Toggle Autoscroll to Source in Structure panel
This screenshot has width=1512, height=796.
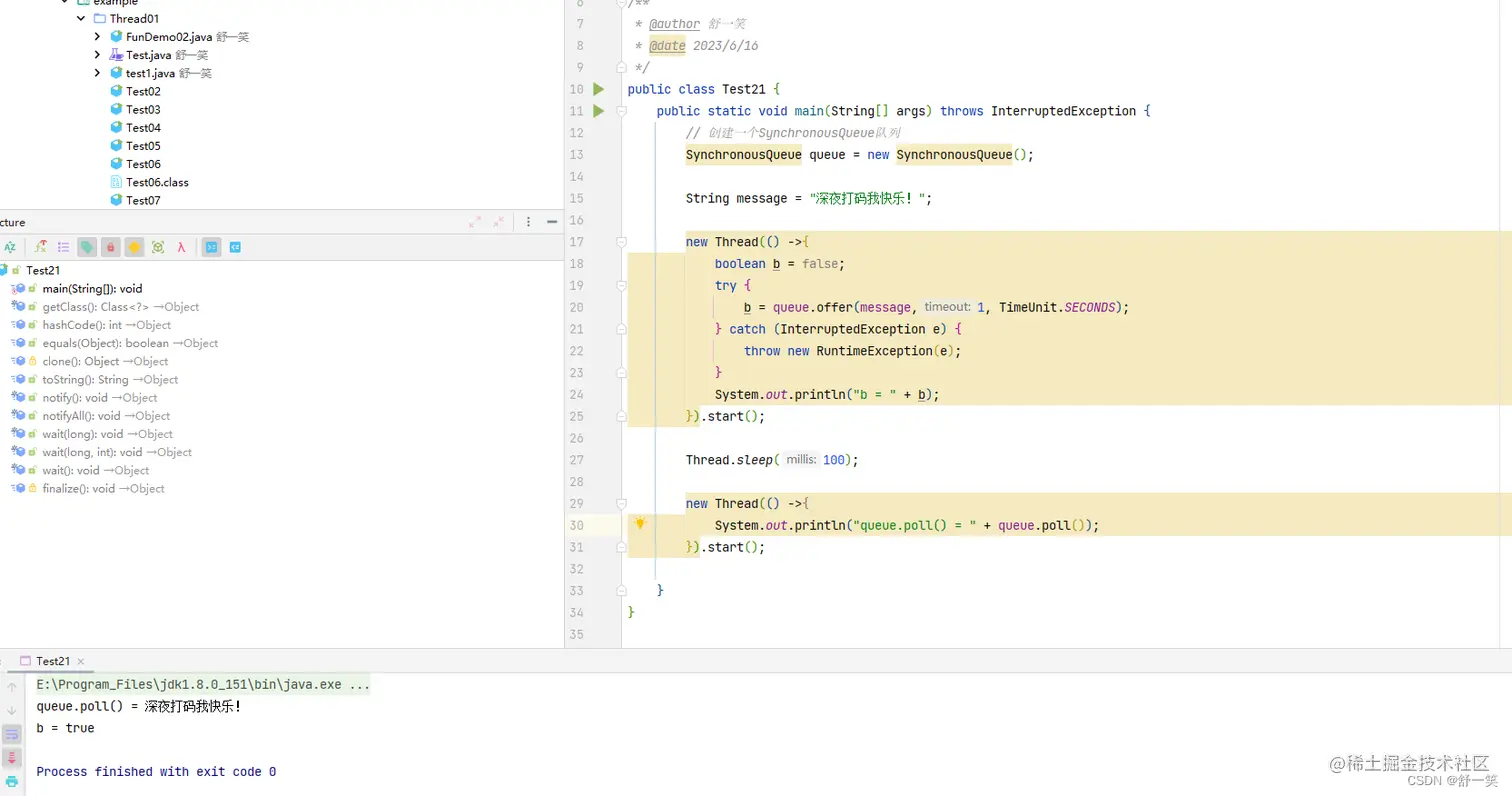click(x=211, y=247)
